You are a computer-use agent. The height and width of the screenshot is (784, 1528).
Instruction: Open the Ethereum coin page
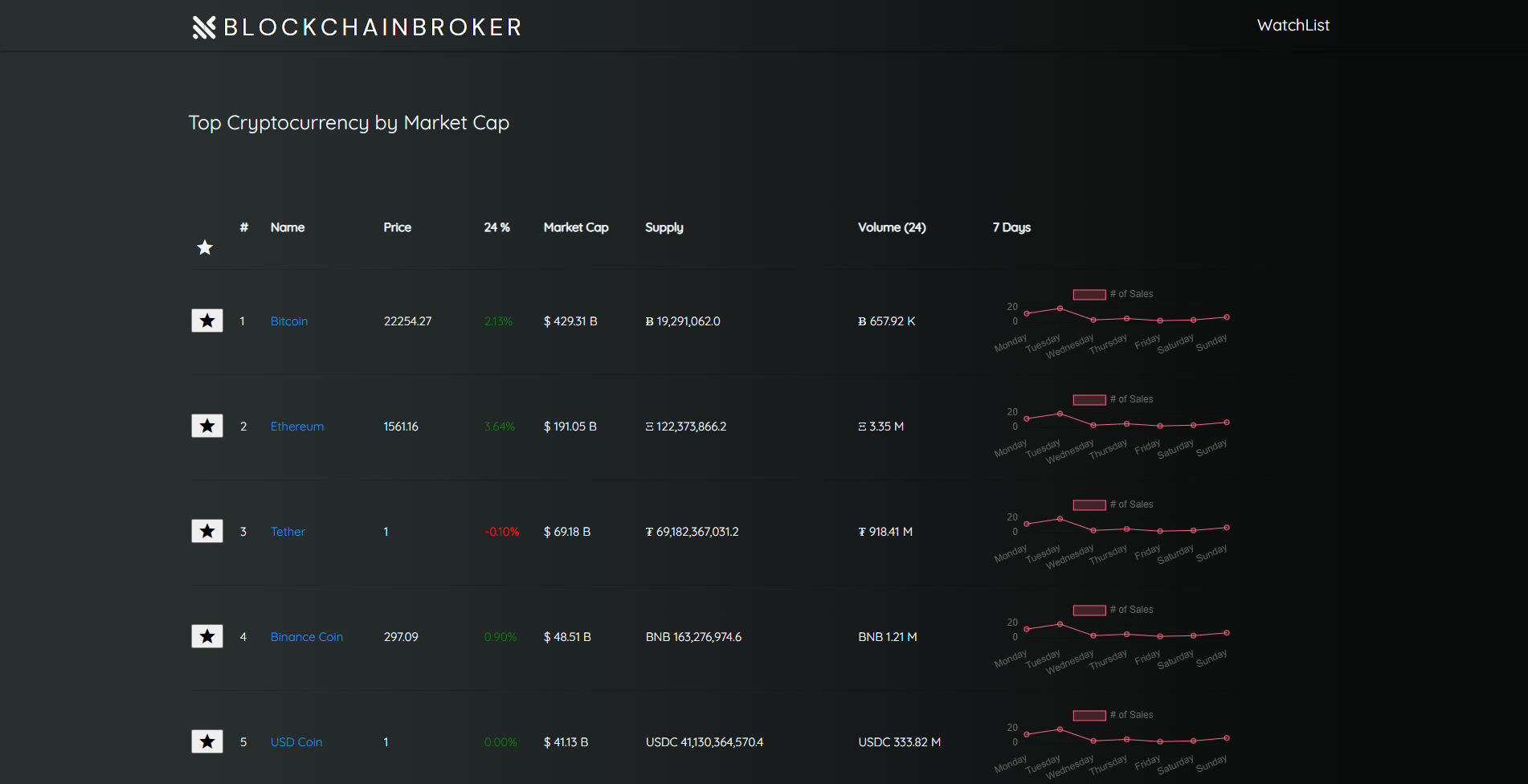tap(296, 426)
